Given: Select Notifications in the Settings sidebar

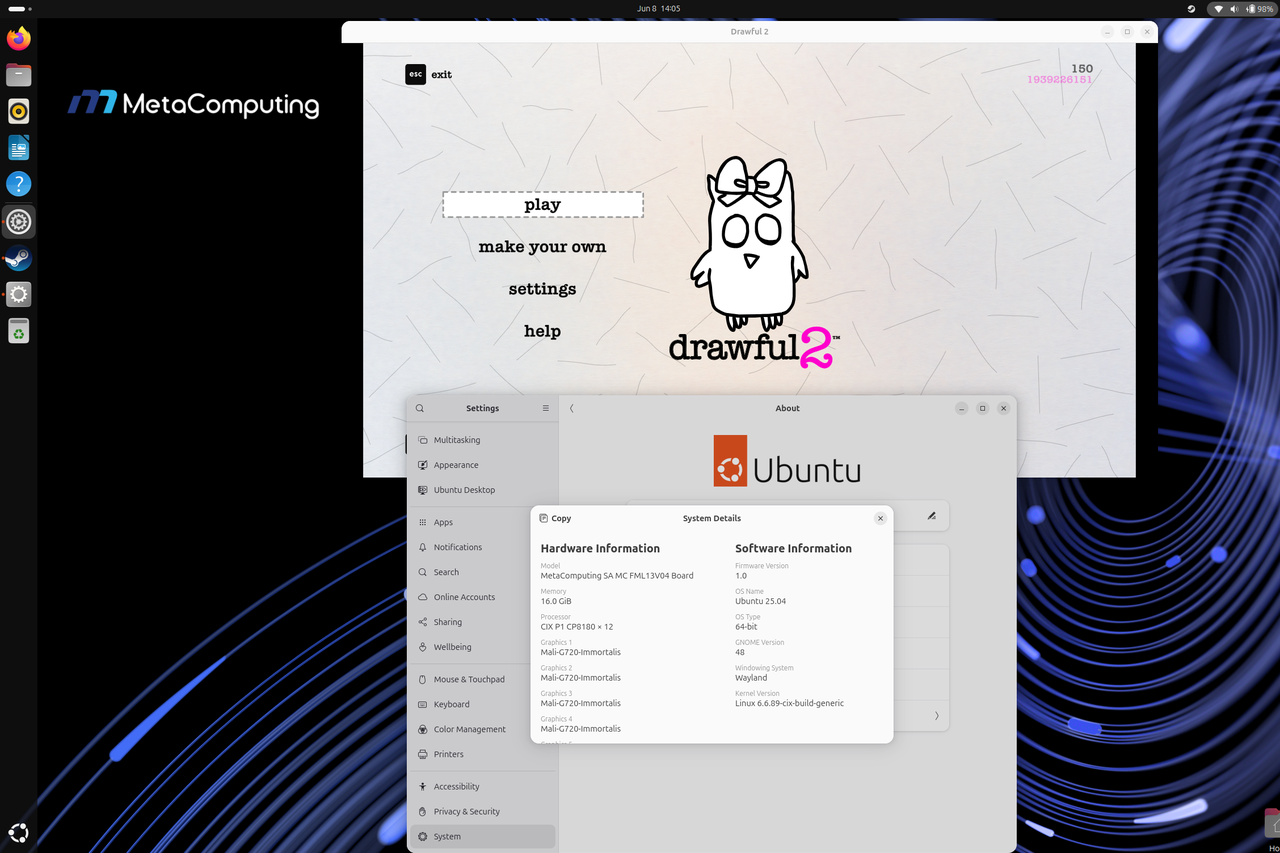Looking at the screenshot, I should pyautogui.click(x=482, y=547).
